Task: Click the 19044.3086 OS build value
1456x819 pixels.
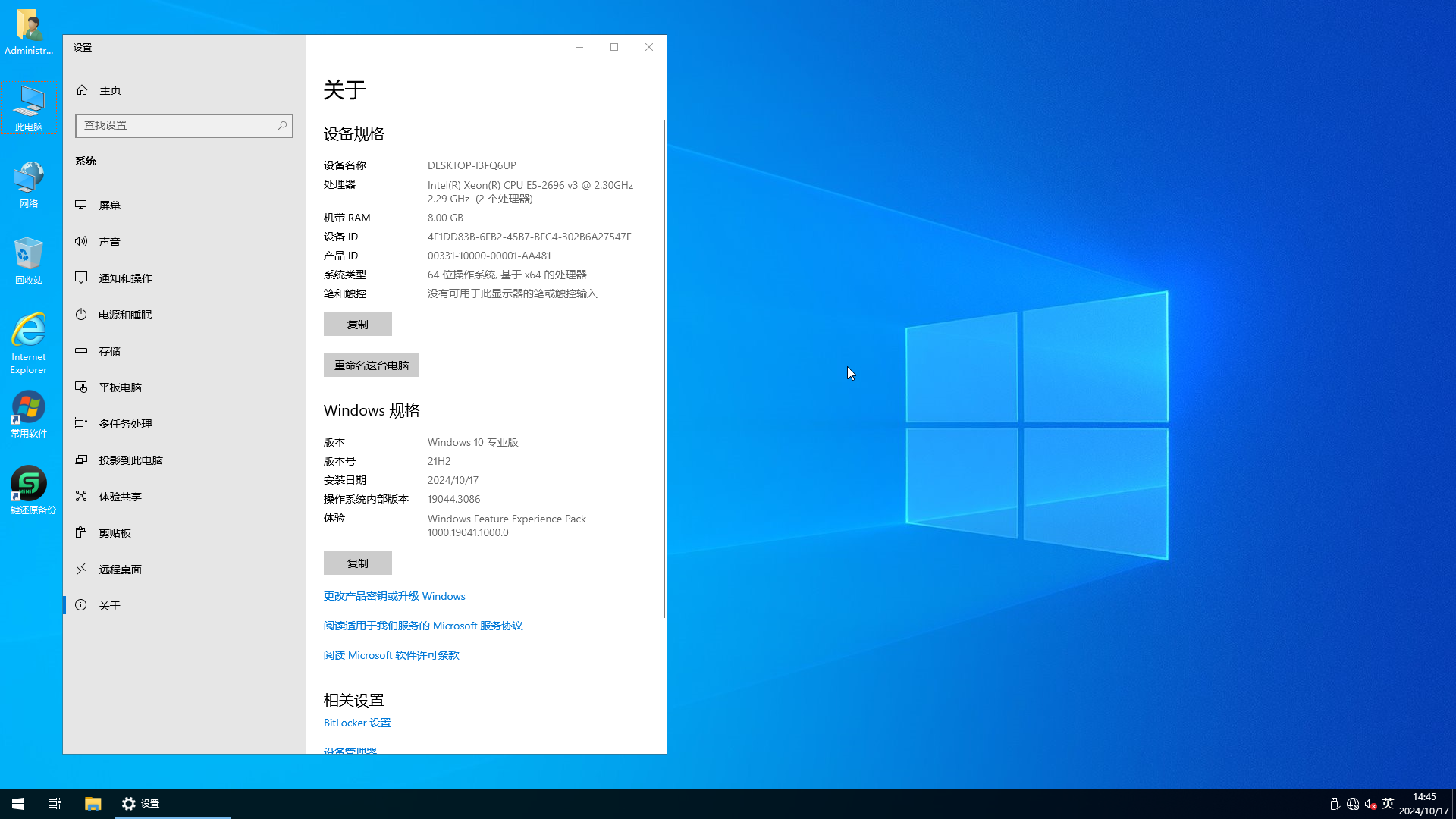Action: point(453,499)
